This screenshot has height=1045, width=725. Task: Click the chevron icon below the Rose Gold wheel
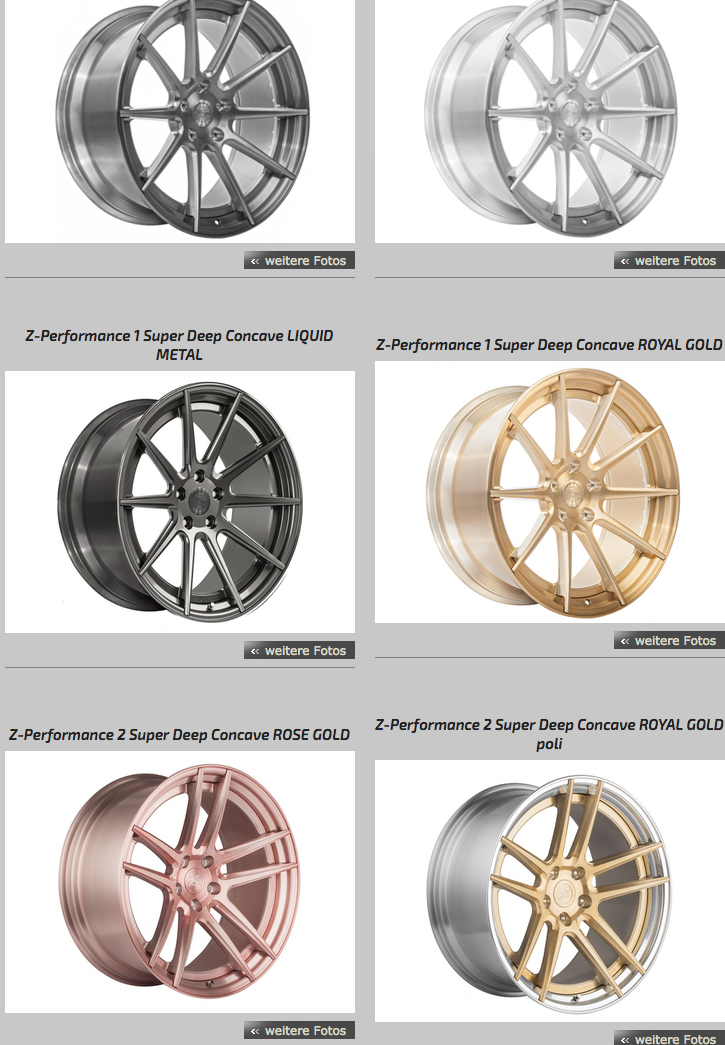tap(255, 1031)
